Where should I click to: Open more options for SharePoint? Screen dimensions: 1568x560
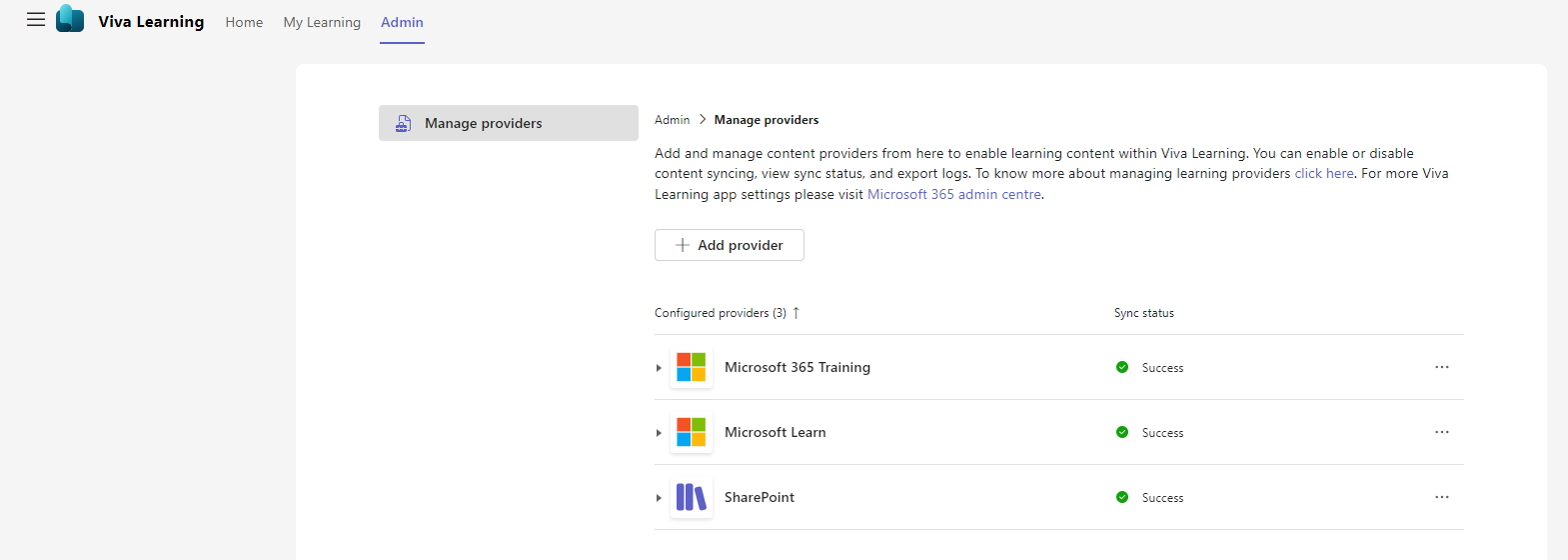[1442, 497]
